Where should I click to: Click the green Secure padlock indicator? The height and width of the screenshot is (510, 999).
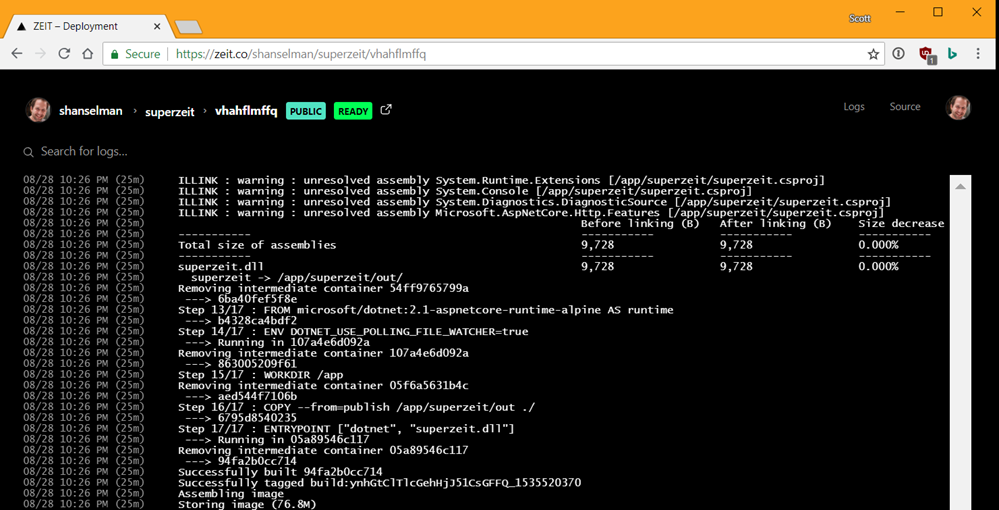(135, 54)
